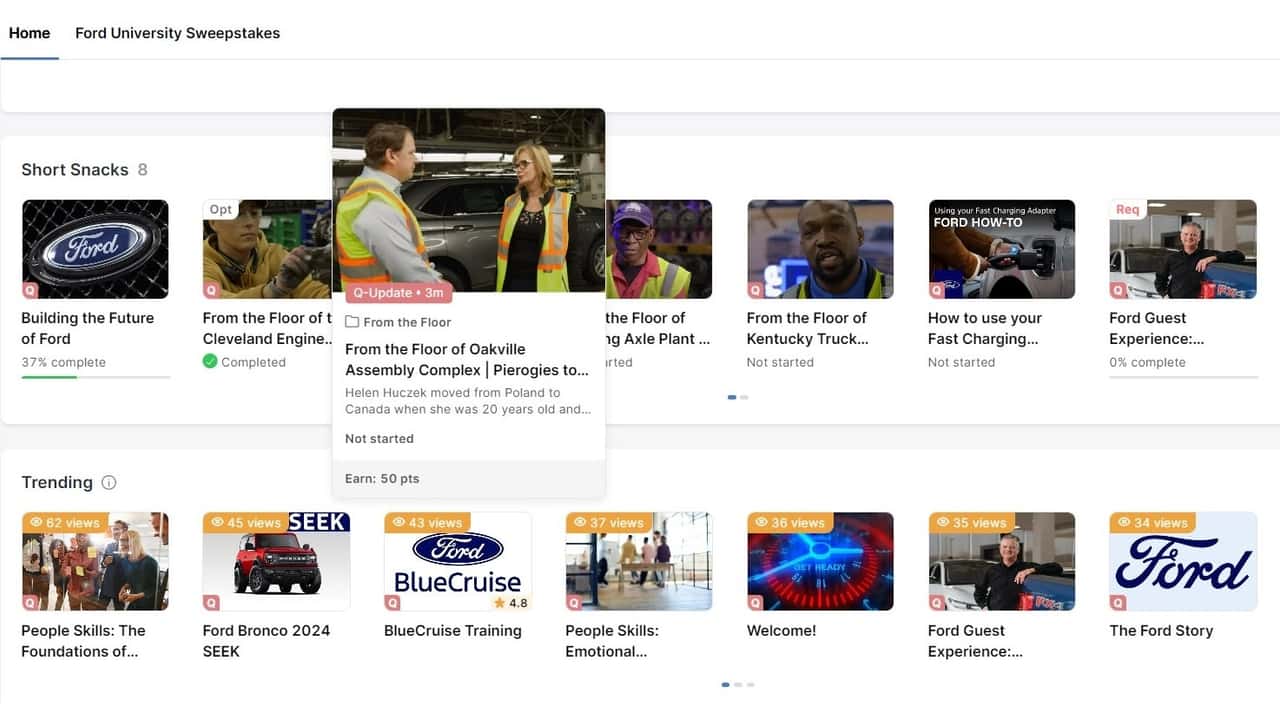Click Q badge on Ford Bronco 2024 SEEK
The image size is (1280, 720).
[x=211, y=603]
